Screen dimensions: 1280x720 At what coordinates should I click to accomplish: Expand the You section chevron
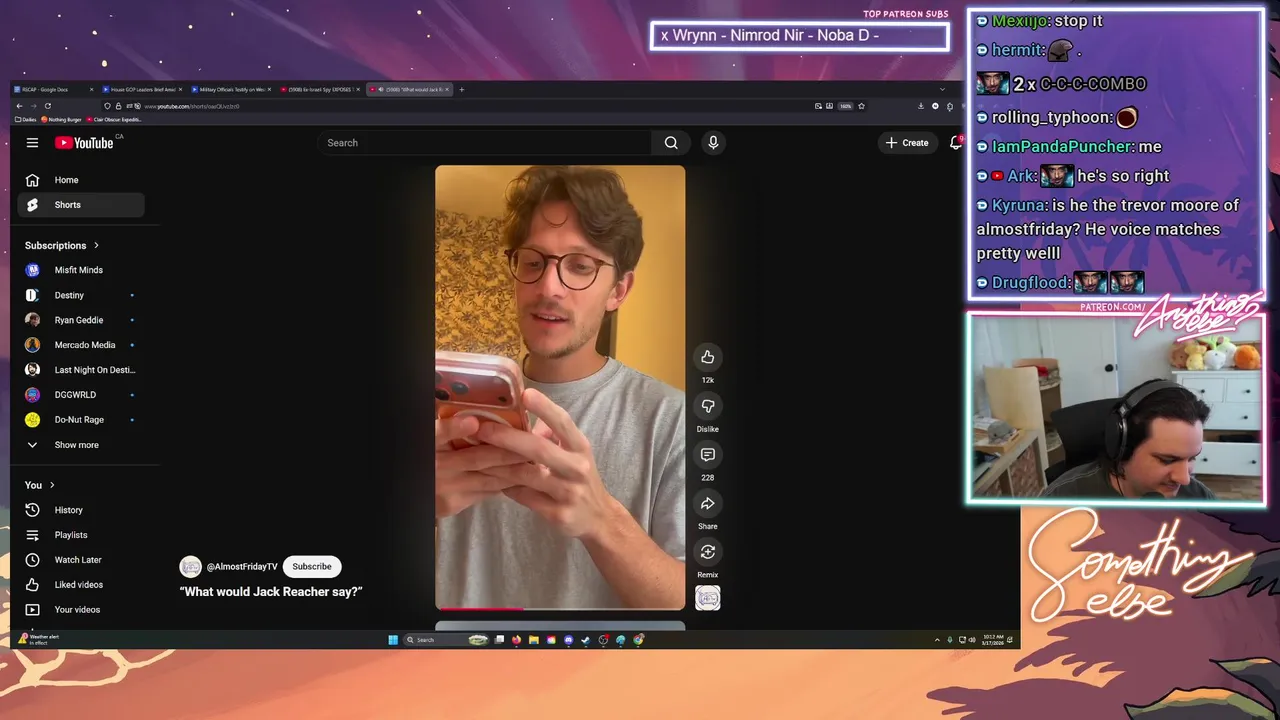tap(52, 485)
